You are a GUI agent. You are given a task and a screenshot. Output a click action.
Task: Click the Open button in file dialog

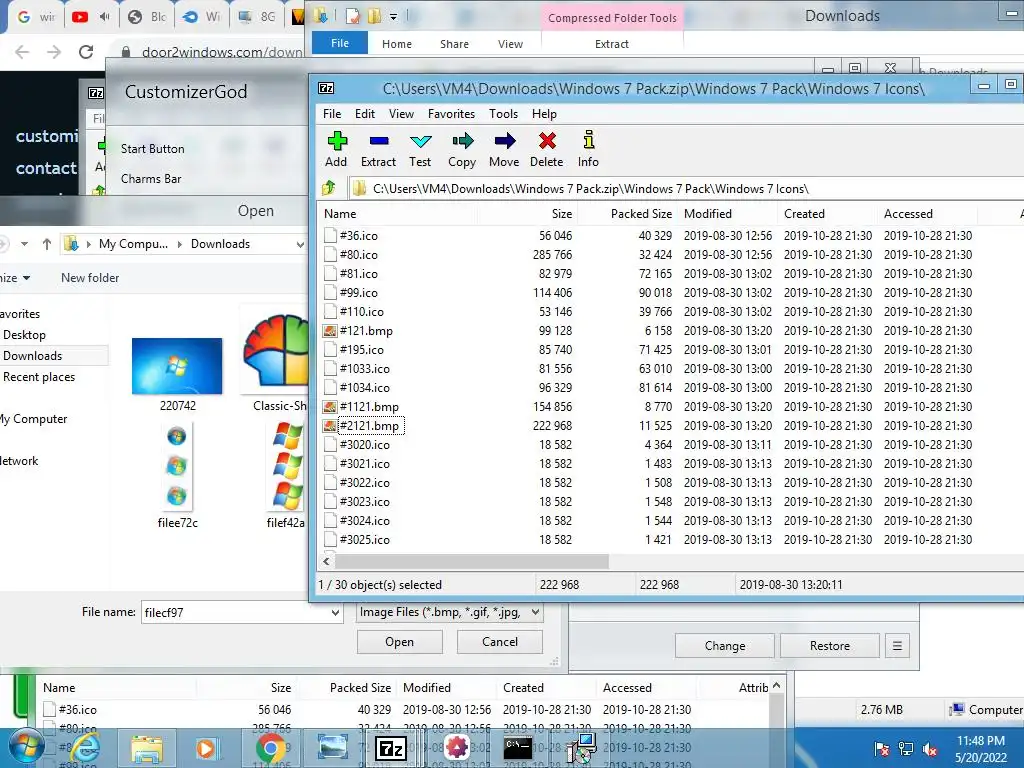(400, 642)
